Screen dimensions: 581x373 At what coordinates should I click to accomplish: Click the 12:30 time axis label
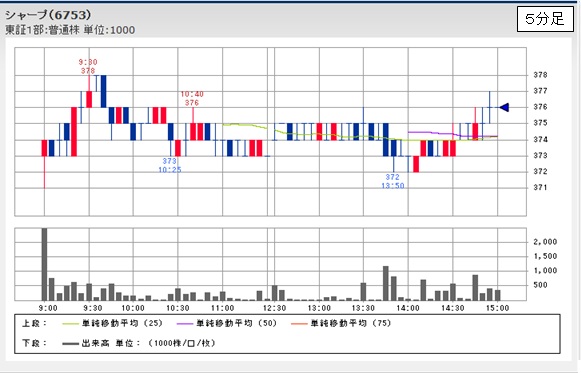(x=274, y=308)
